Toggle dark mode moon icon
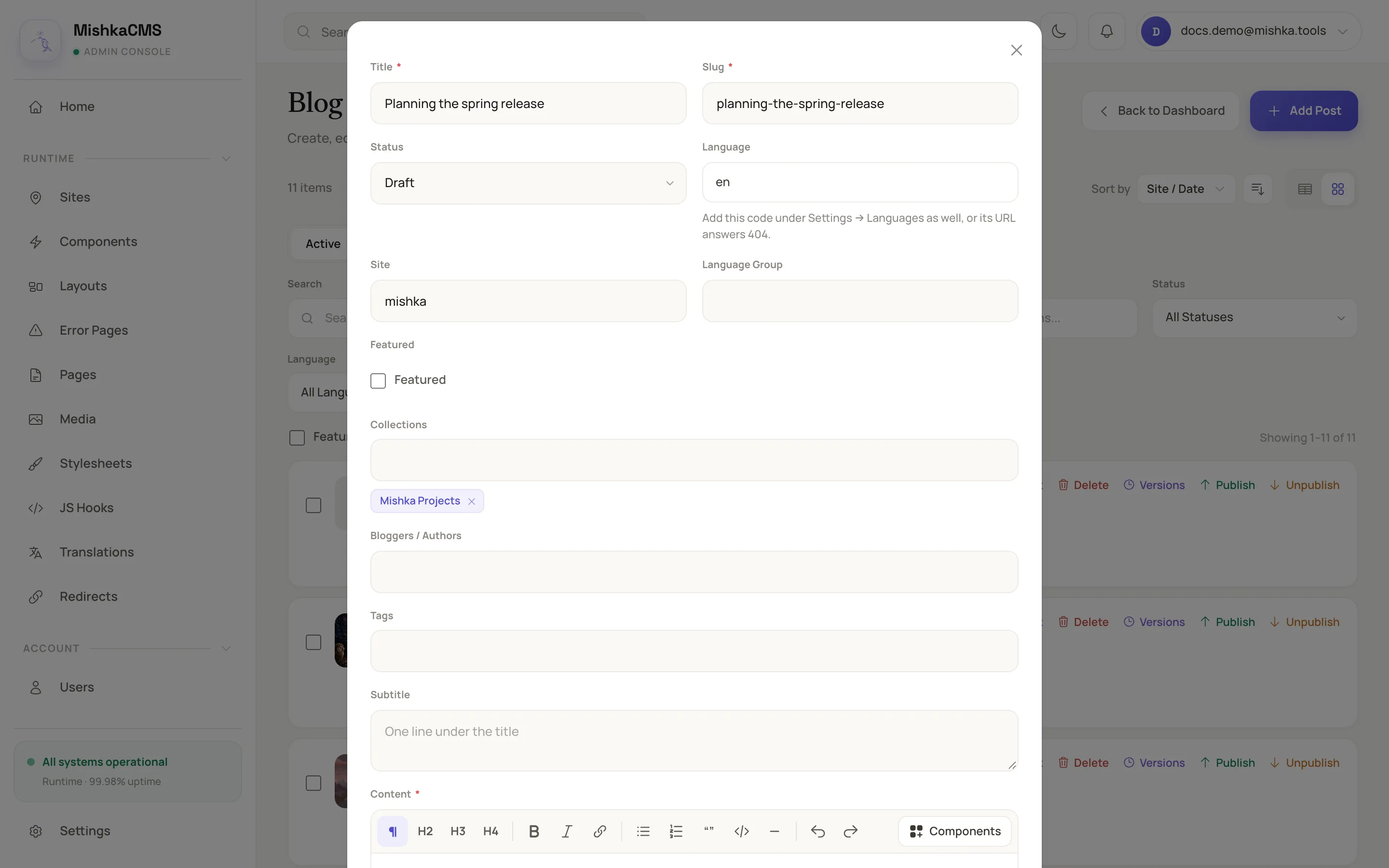Viewport: 1389px width, 868px height. (1059, 31)
